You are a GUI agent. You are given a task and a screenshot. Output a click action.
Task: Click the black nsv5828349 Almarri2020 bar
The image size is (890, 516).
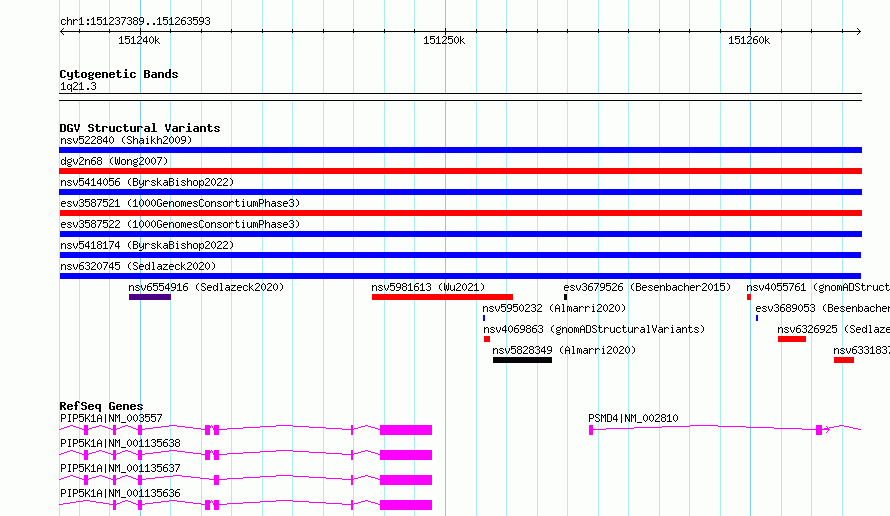pyautogui.click(x=522, y=360)
